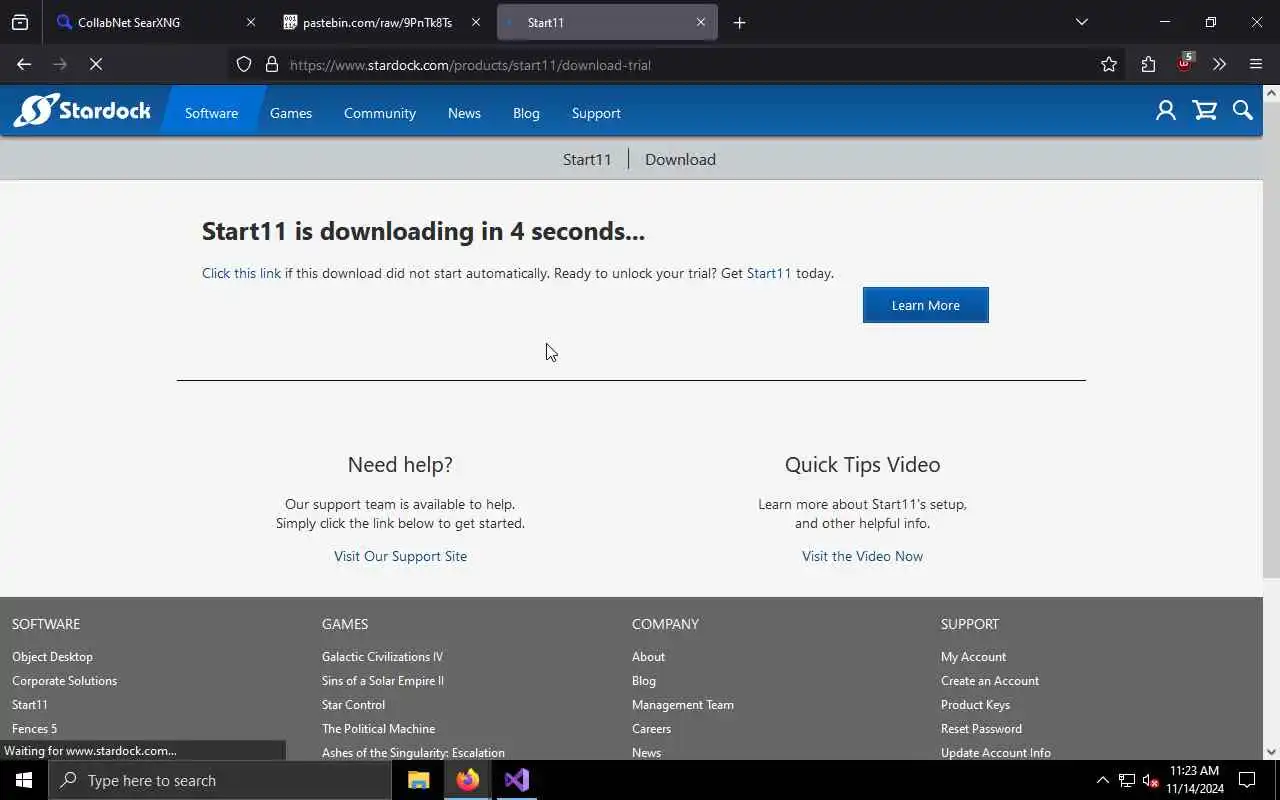
Task: Switch to the CollabNet SearXNG tab
Action: click(x=156, y=22)
